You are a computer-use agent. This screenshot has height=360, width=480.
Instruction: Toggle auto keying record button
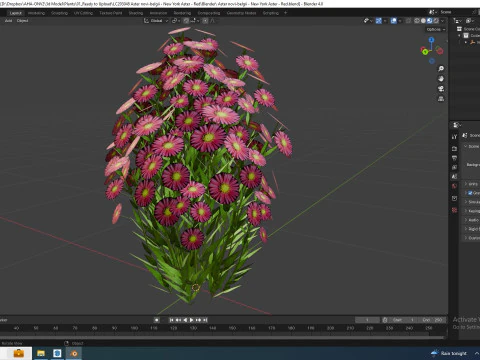[x=157, y=320]
